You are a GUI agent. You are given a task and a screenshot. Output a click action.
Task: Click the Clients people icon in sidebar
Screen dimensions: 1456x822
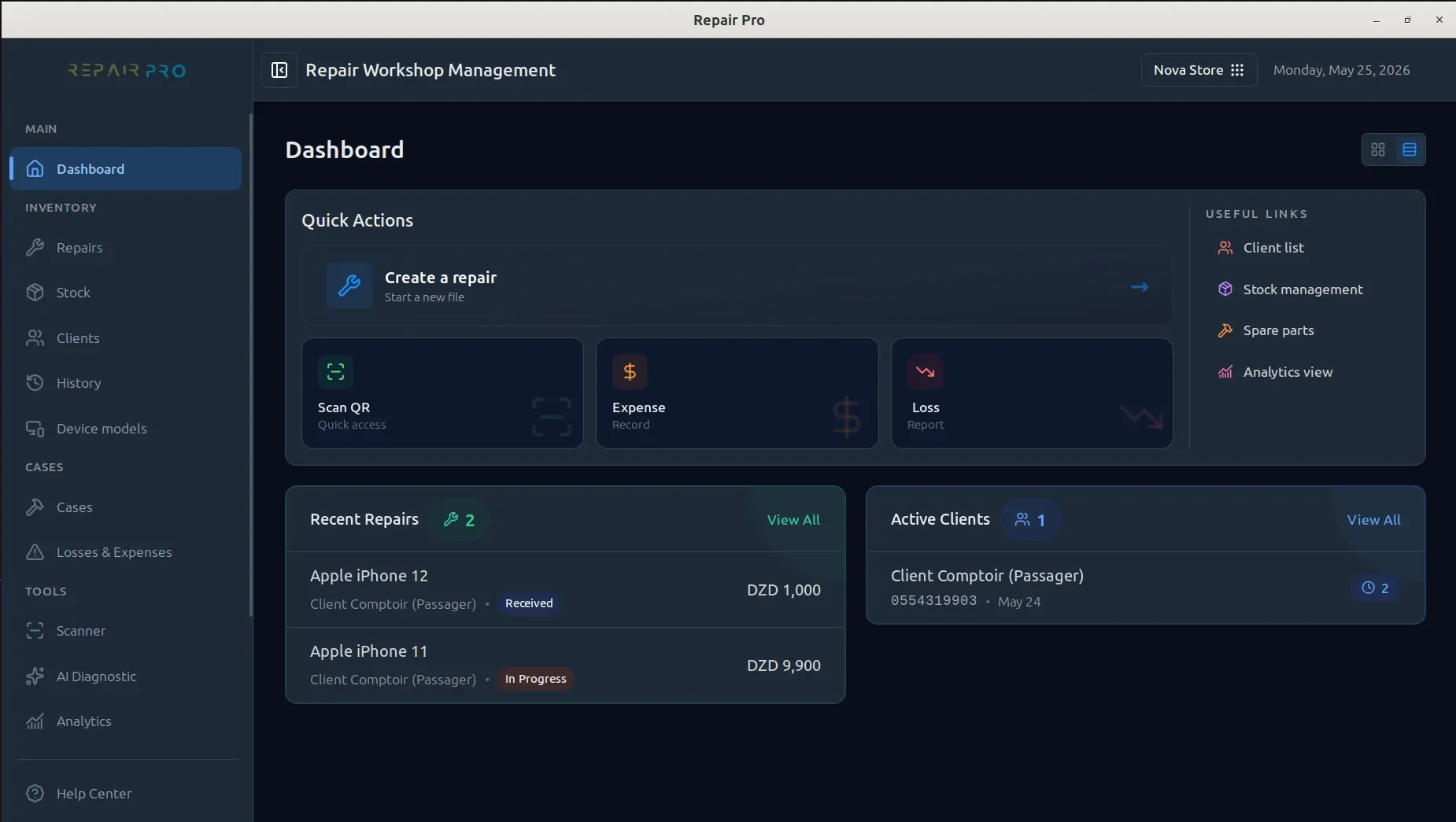coord(35,338)
